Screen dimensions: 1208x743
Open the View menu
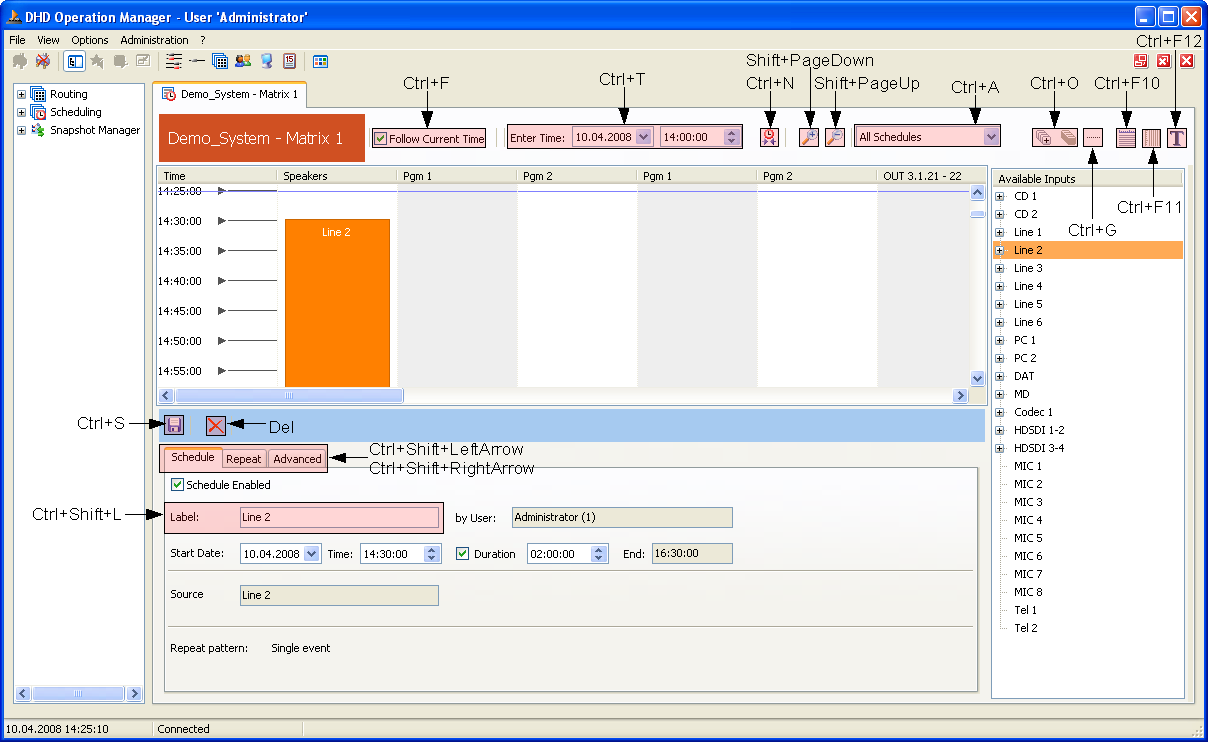[49, 40]
